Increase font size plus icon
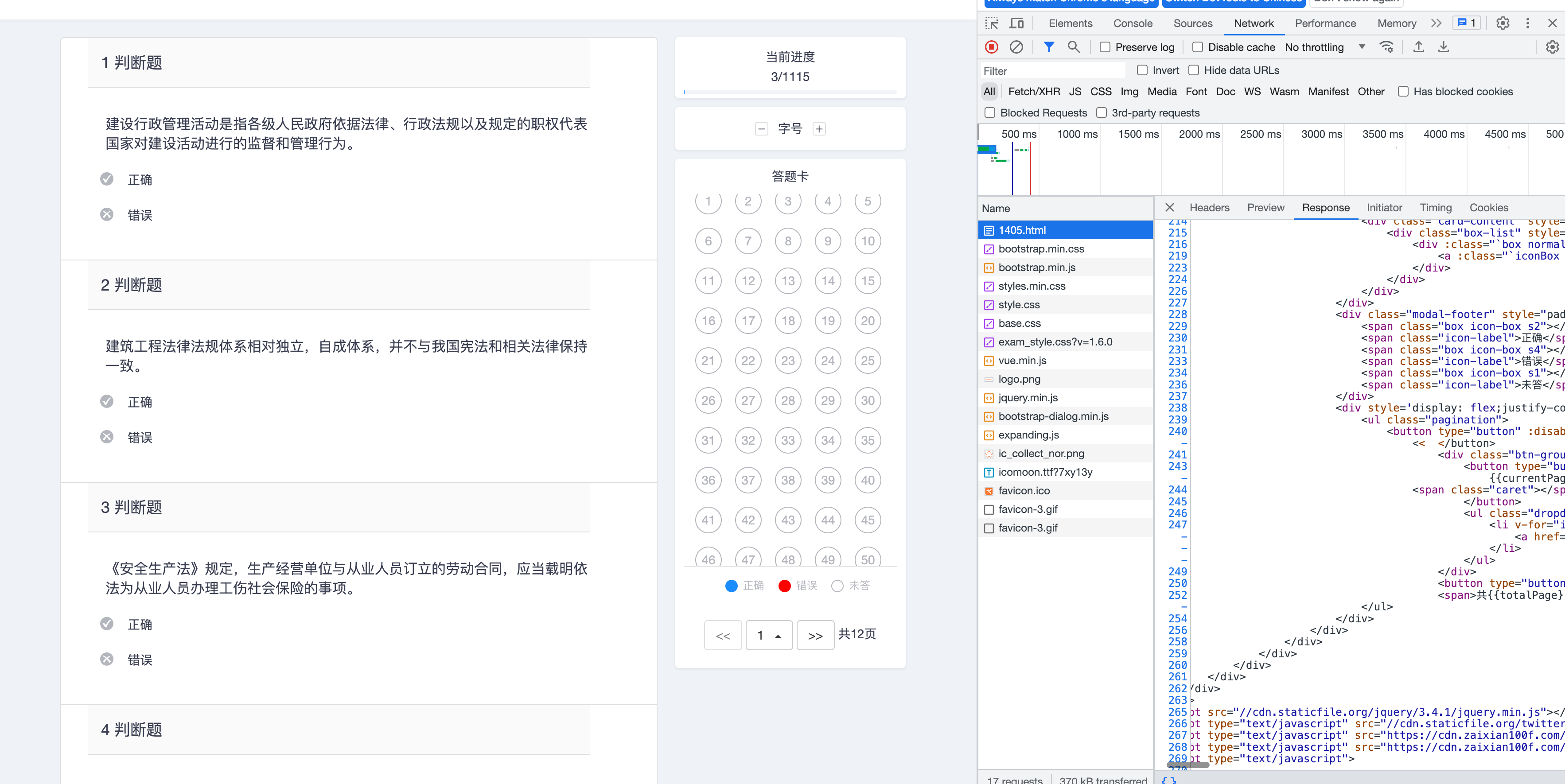Image resolution: width=1565 pixels, height=784 pixels. pos(819,129)
